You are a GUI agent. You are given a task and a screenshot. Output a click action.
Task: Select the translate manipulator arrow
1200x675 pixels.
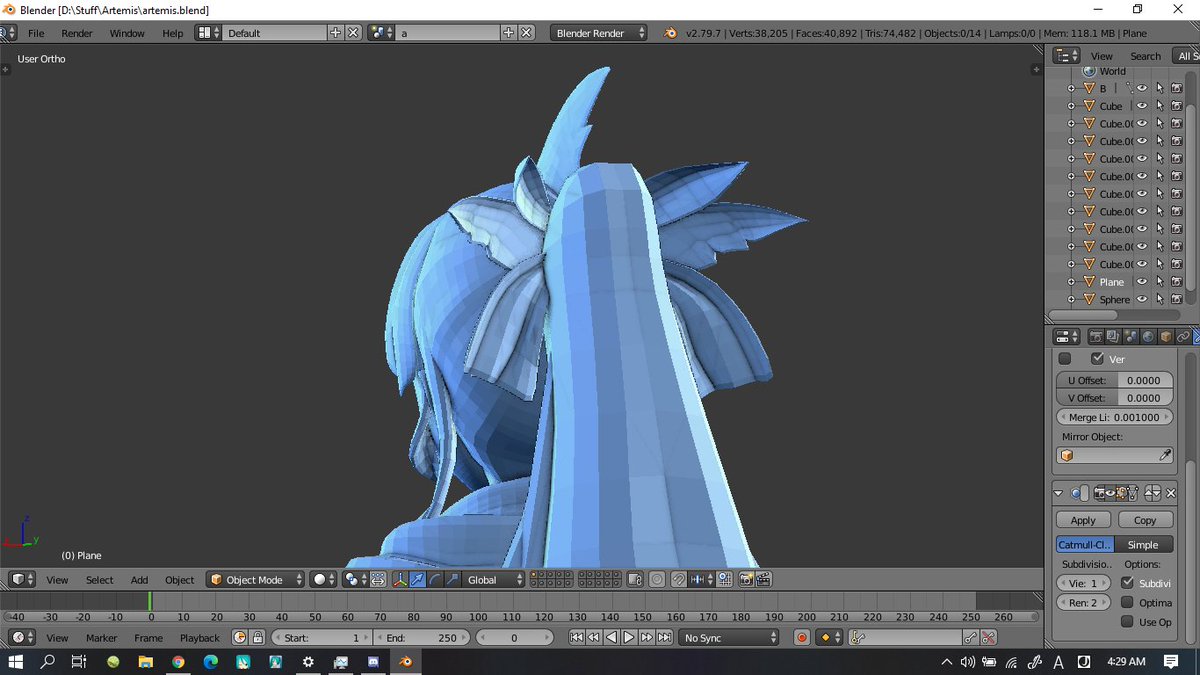point(417,579)
